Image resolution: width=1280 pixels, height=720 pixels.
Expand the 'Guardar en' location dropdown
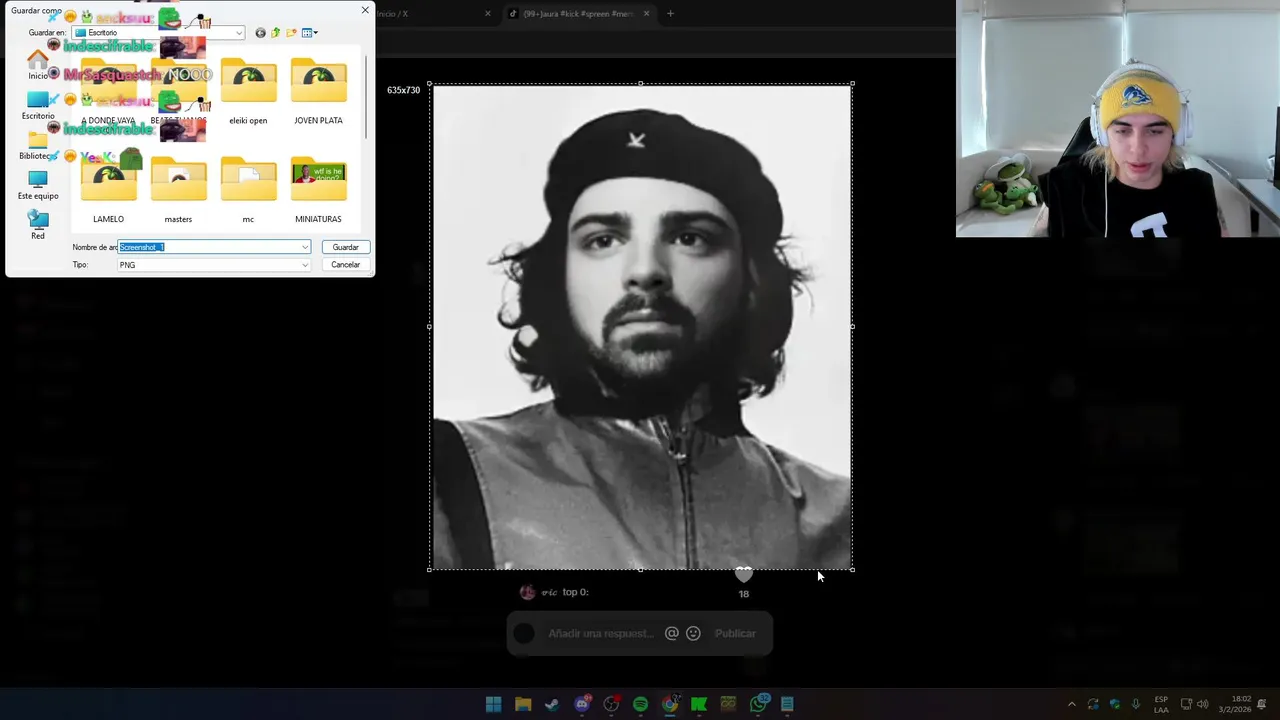pyautogui.click(x=239, y=33)
